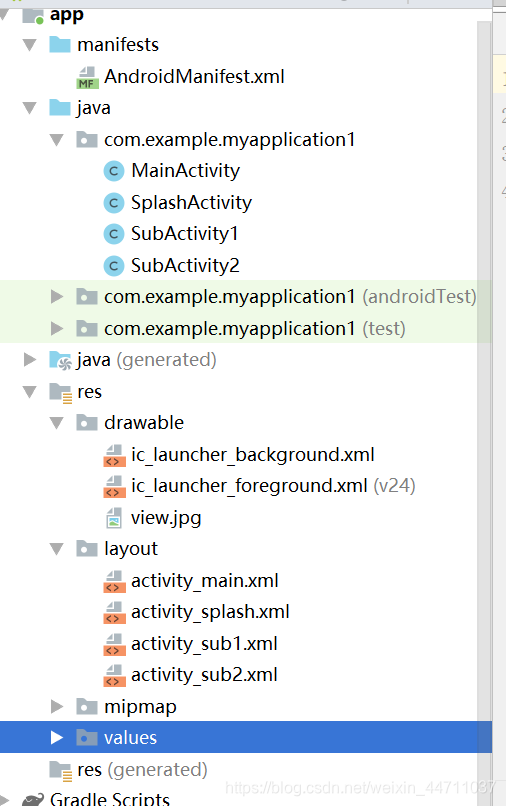
Task: Collapse the layout folder arrow
Action: pos(57,549)
